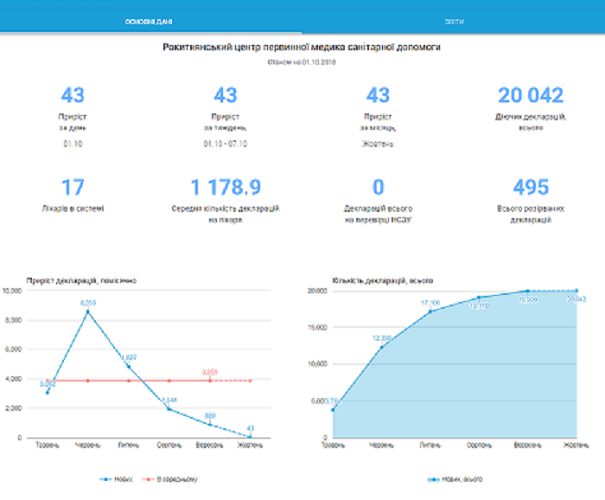Click the 1 178.9 average declarations value

pyautogui.click(x=226, y=187)
